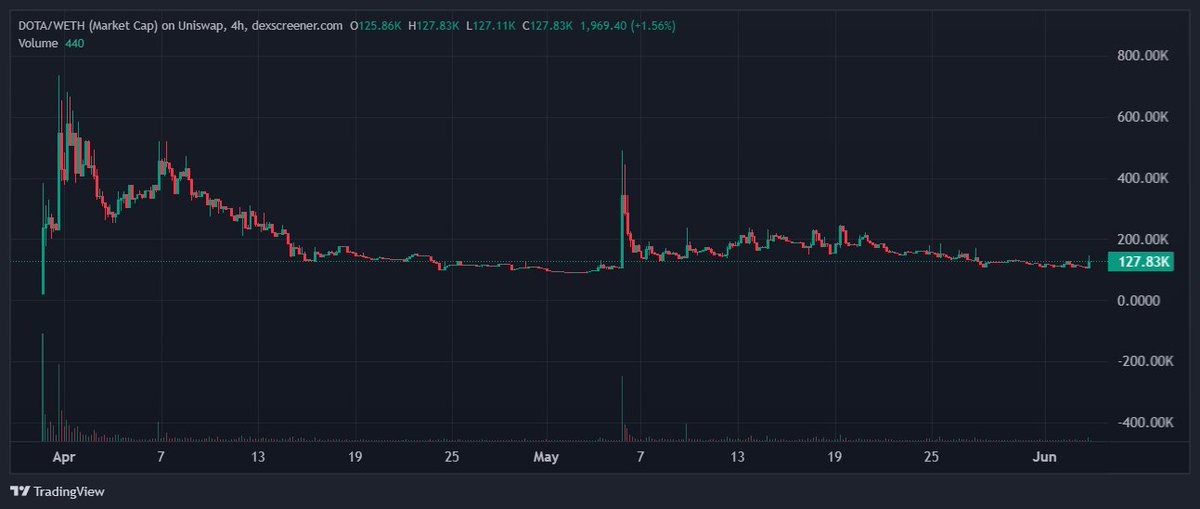Click the 200.00K price axis label

pyautogui.click(x=1143, y=239)
